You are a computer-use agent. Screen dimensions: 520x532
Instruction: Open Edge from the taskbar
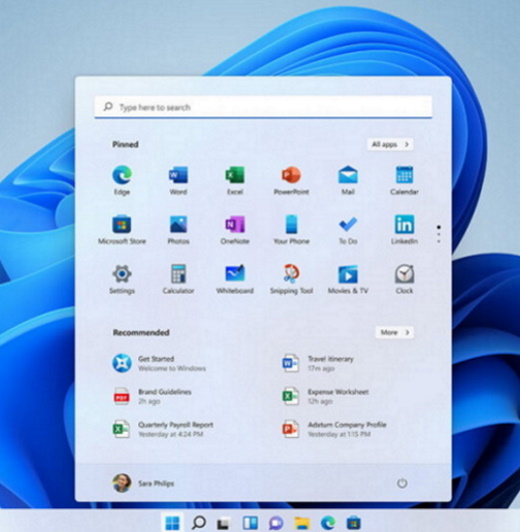tap(328, 522)
